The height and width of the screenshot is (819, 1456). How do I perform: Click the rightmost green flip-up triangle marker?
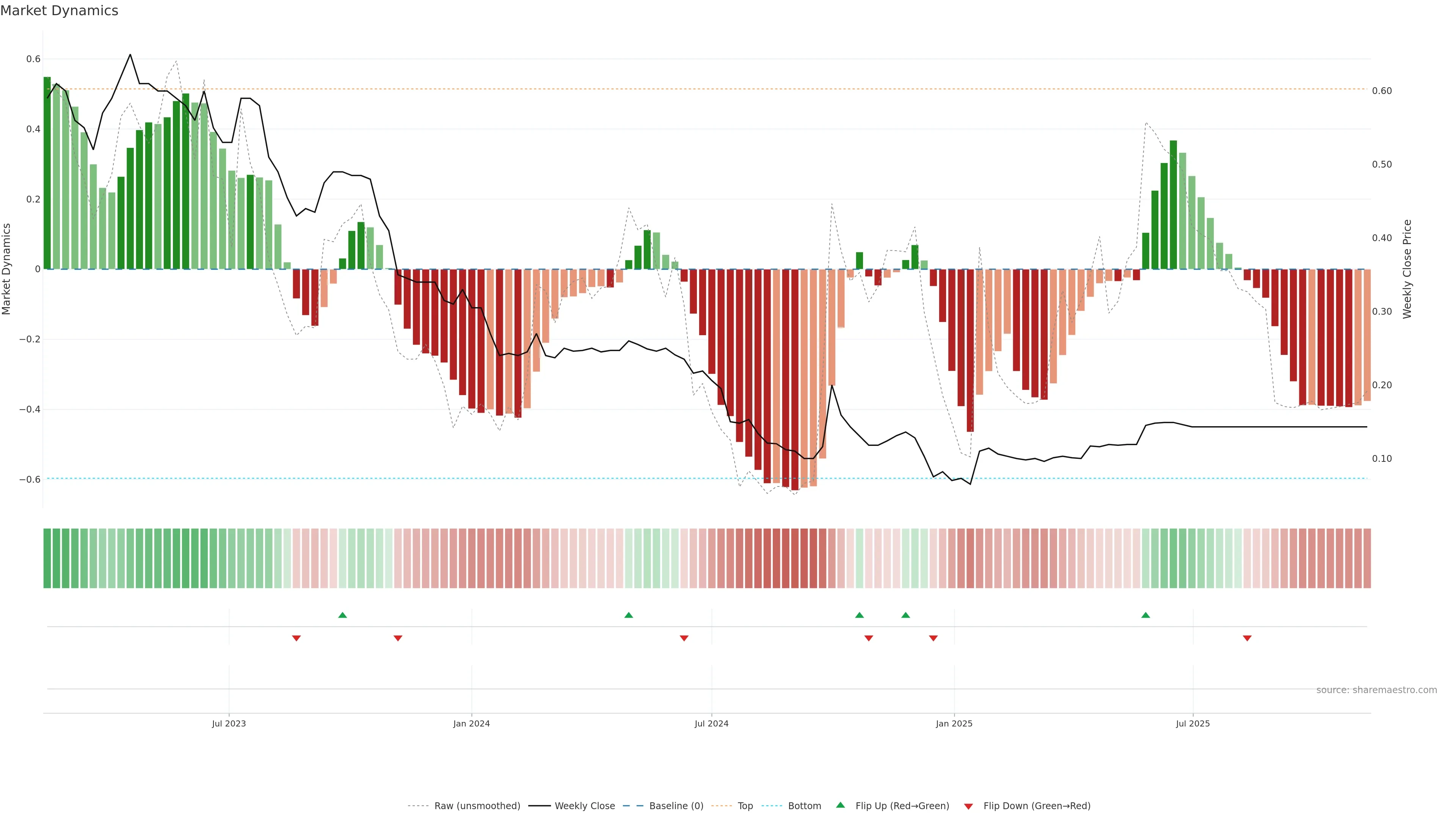point(1145,615)
